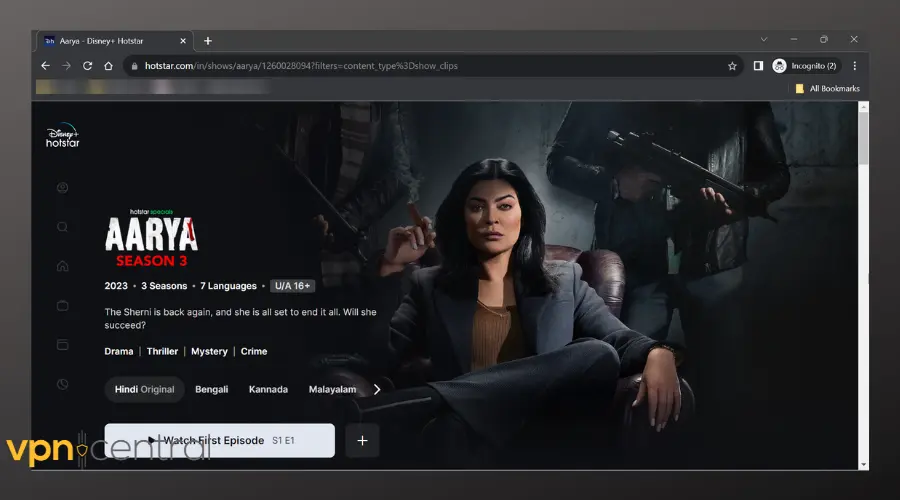Open the search icon in Hotstar sidebar

pyautogui.click(x=63, y=227)
